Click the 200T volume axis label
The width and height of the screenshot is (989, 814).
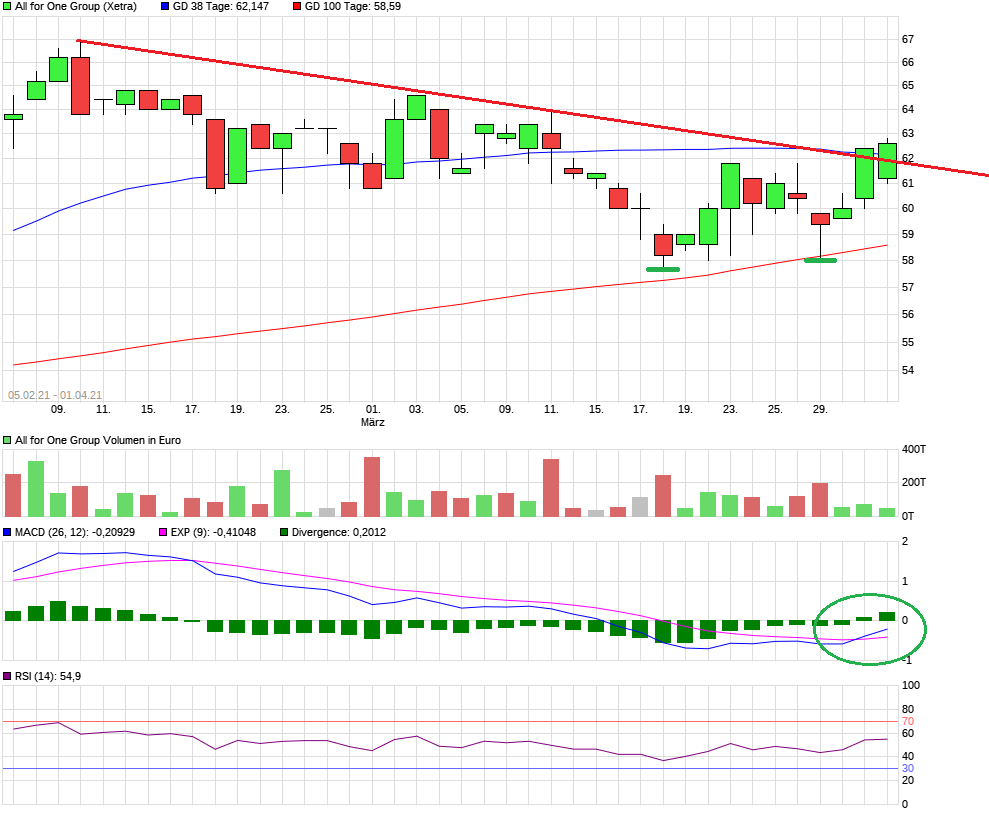[x=914, y=482]
